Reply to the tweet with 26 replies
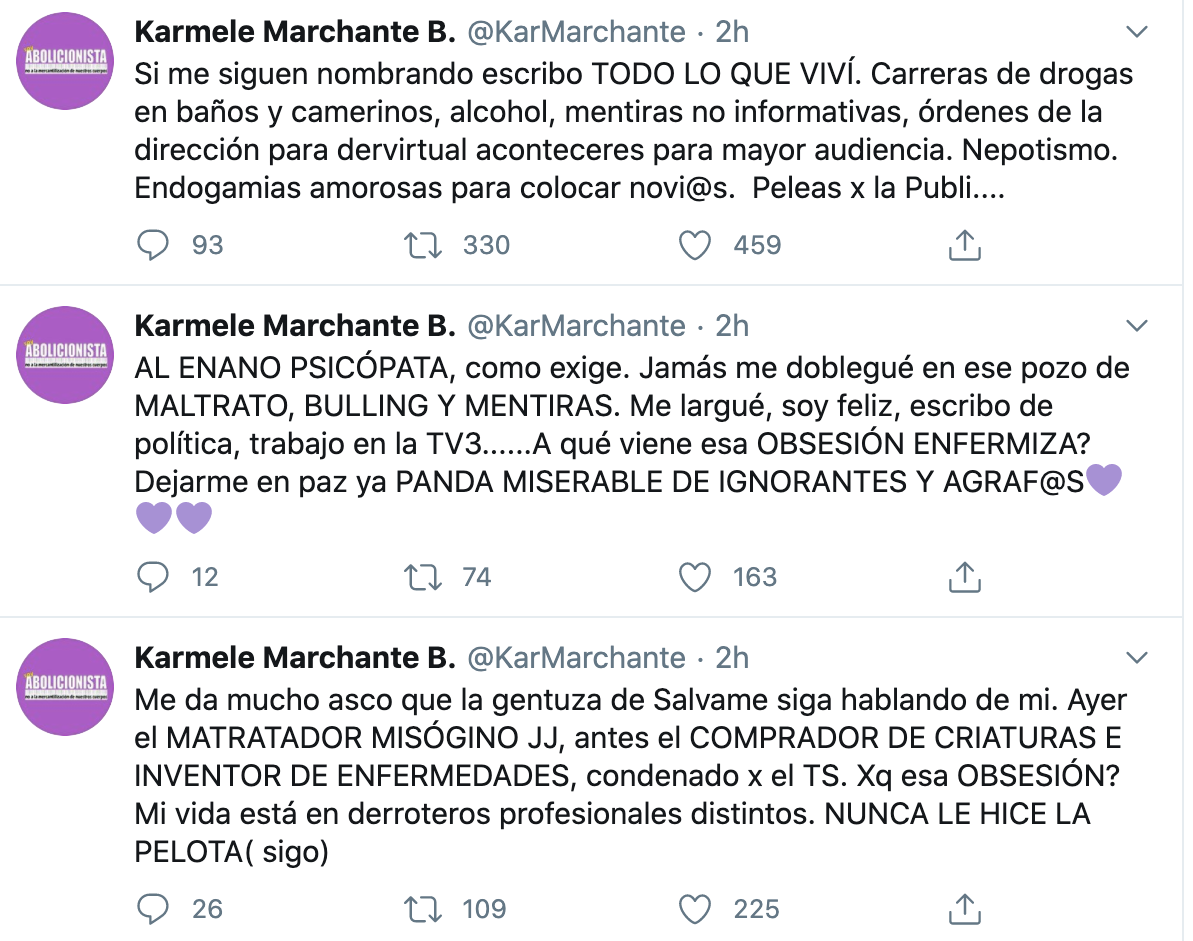Screen dimensions: 1193x941 tap(153, 908)
